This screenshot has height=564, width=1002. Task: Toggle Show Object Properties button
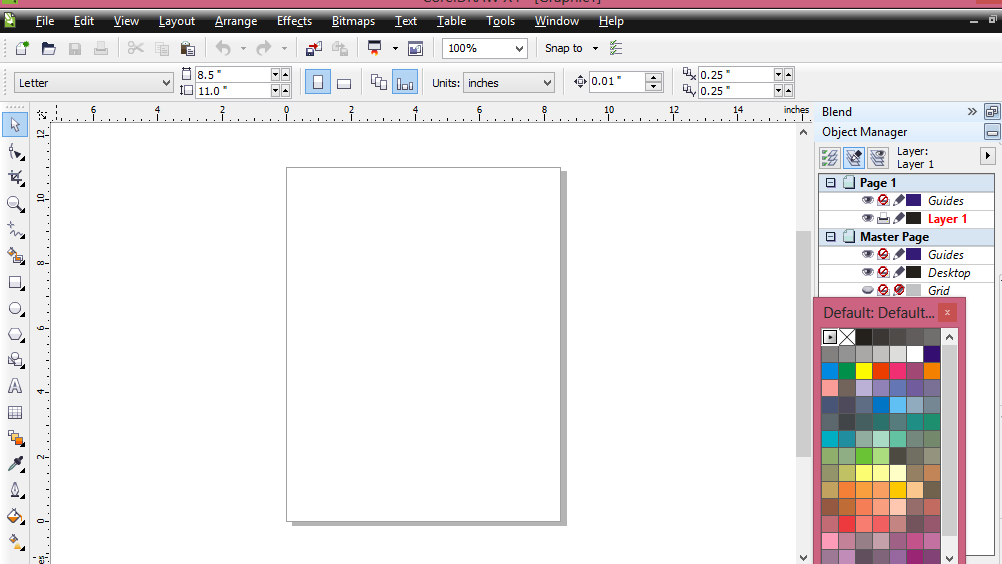pyautogui.click(x=830, y=157)
